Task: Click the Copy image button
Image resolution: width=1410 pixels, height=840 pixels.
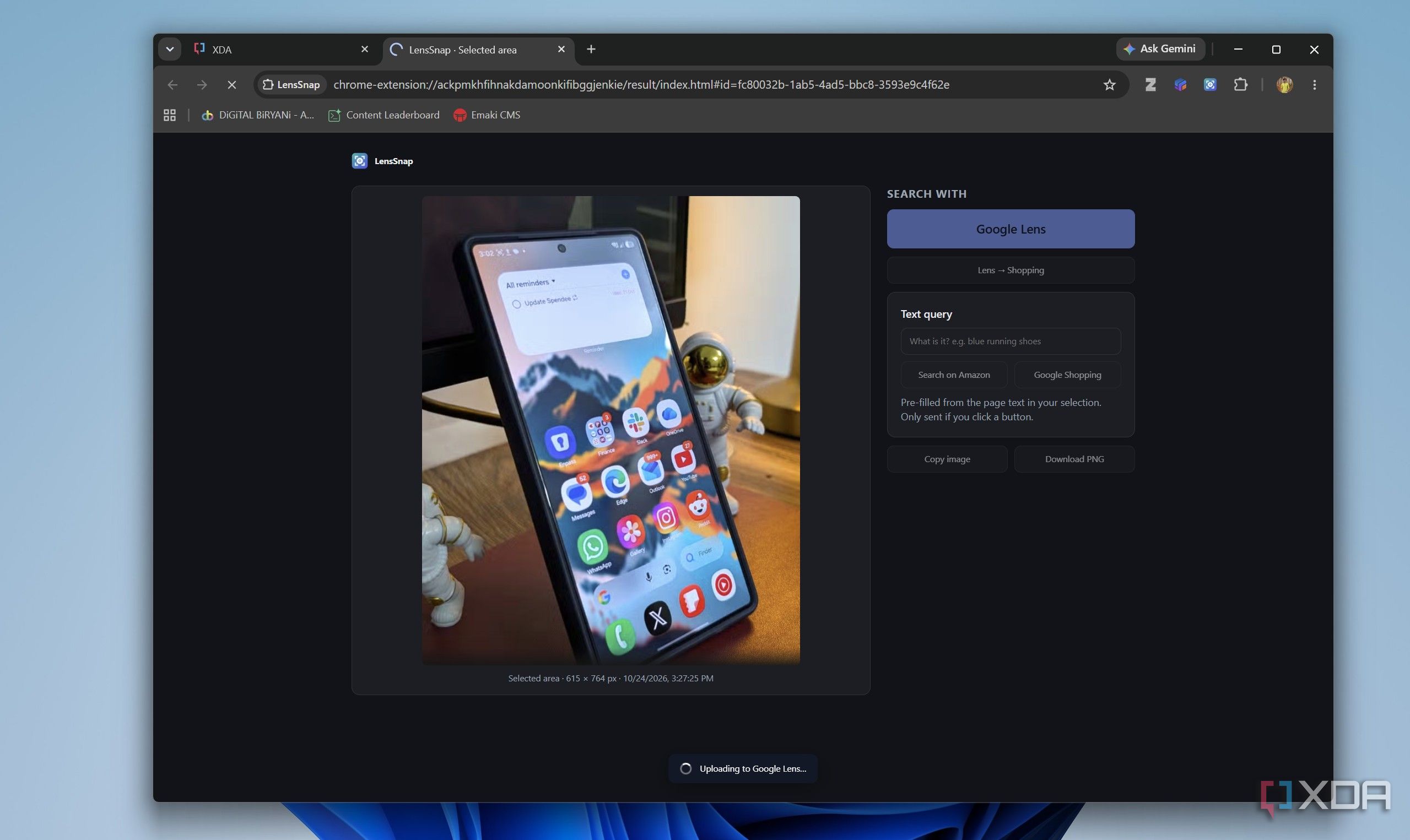Action: [x=947, y=459]
